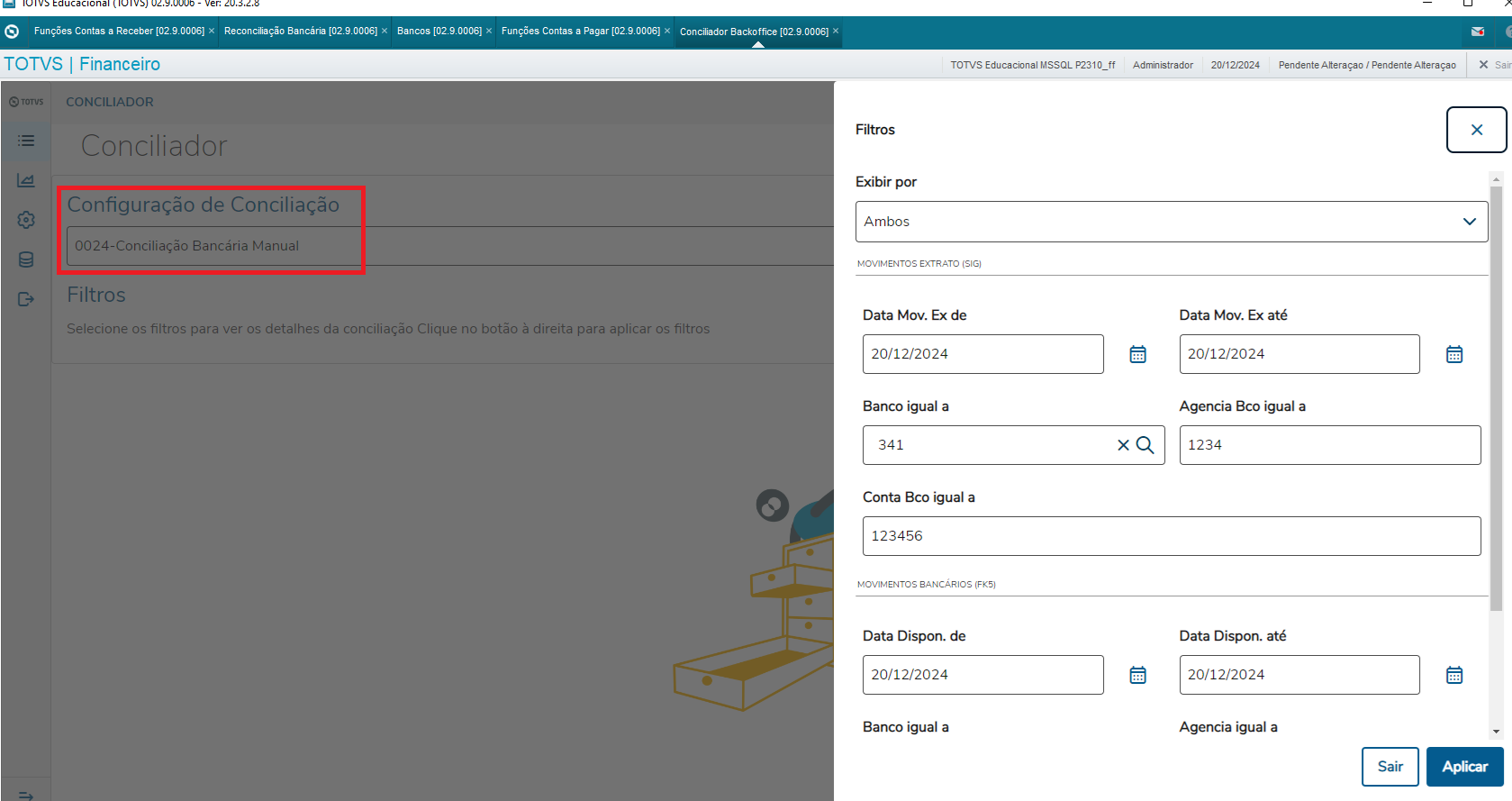Open the chart dashboard icon in sidebar
Image resolution: width=1512 pixels, height=801 pixels.
pyautogui.click(x=26, y=180)
